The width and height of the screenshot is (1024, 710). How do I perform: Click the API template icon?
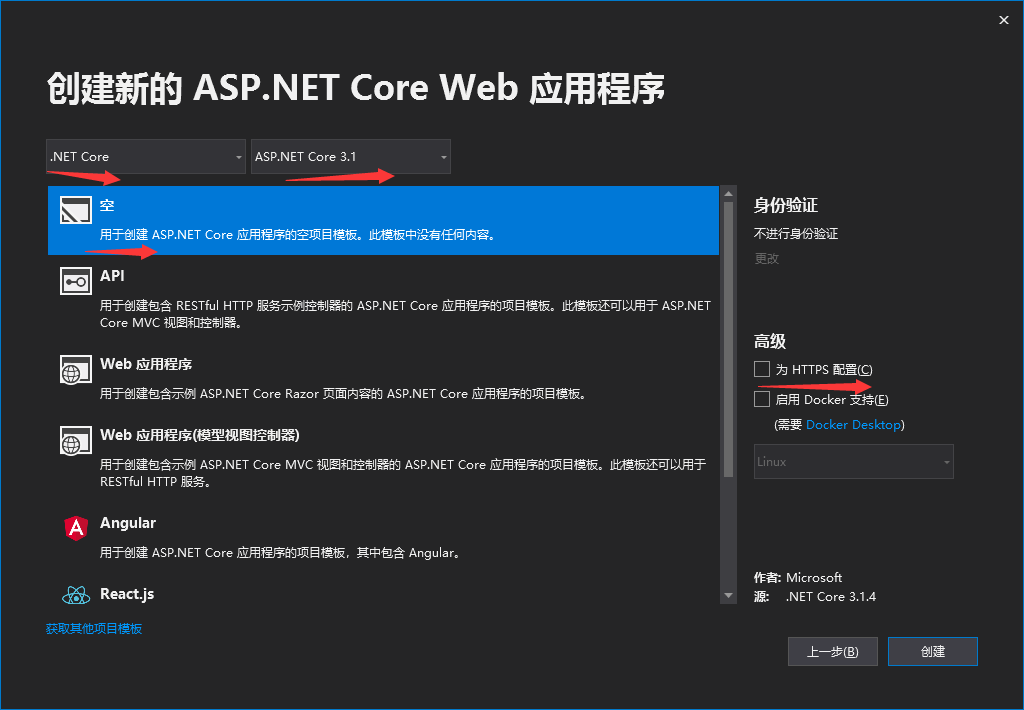(x=76, y=282)
